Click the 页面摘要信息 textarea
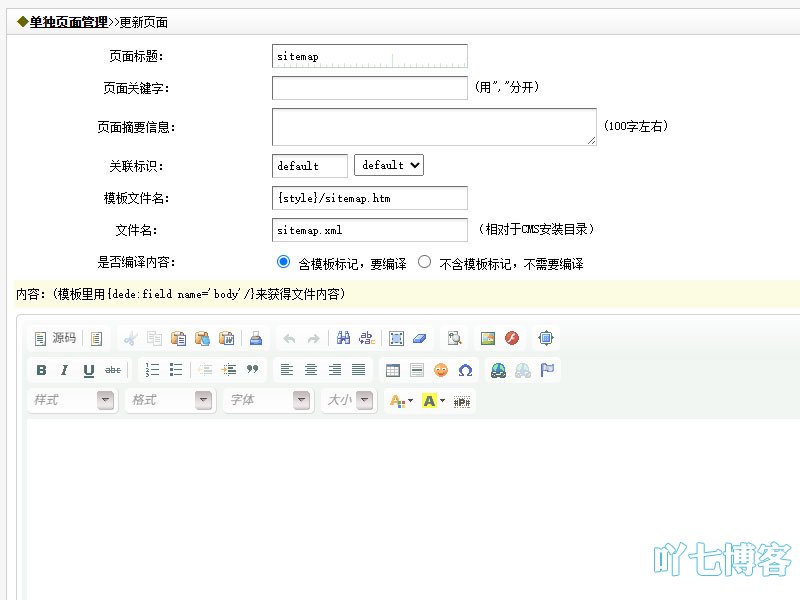 (x=434, y=127)
